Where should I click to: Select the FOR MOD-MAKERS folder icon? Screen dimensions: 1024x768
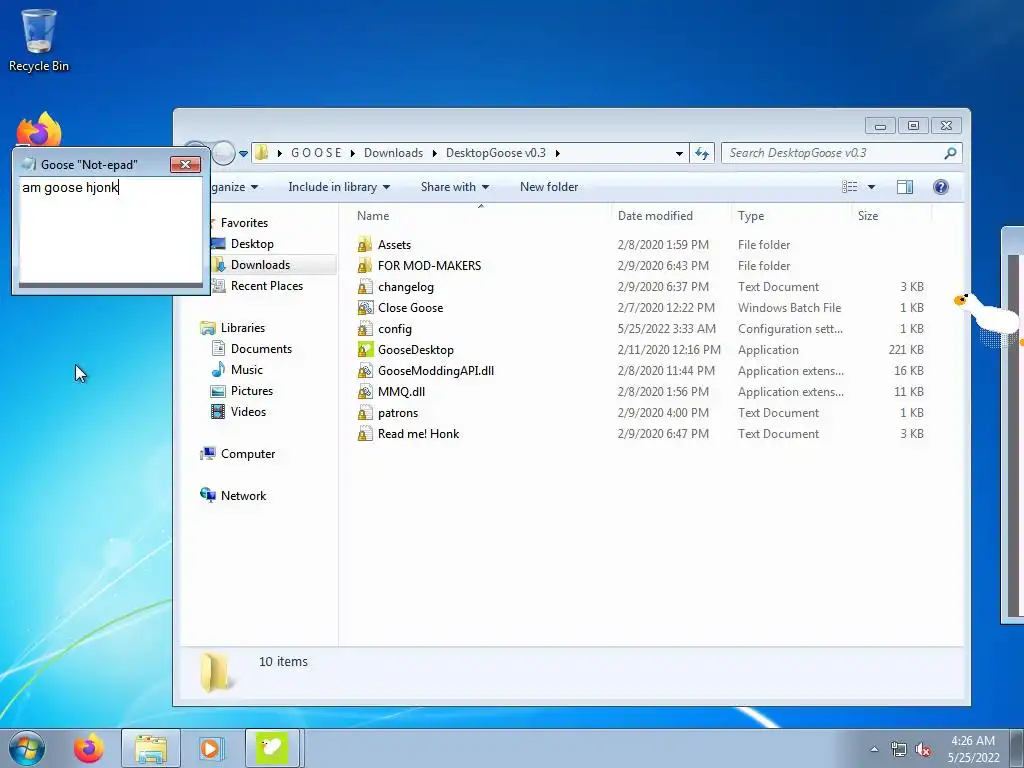point(365,266)
